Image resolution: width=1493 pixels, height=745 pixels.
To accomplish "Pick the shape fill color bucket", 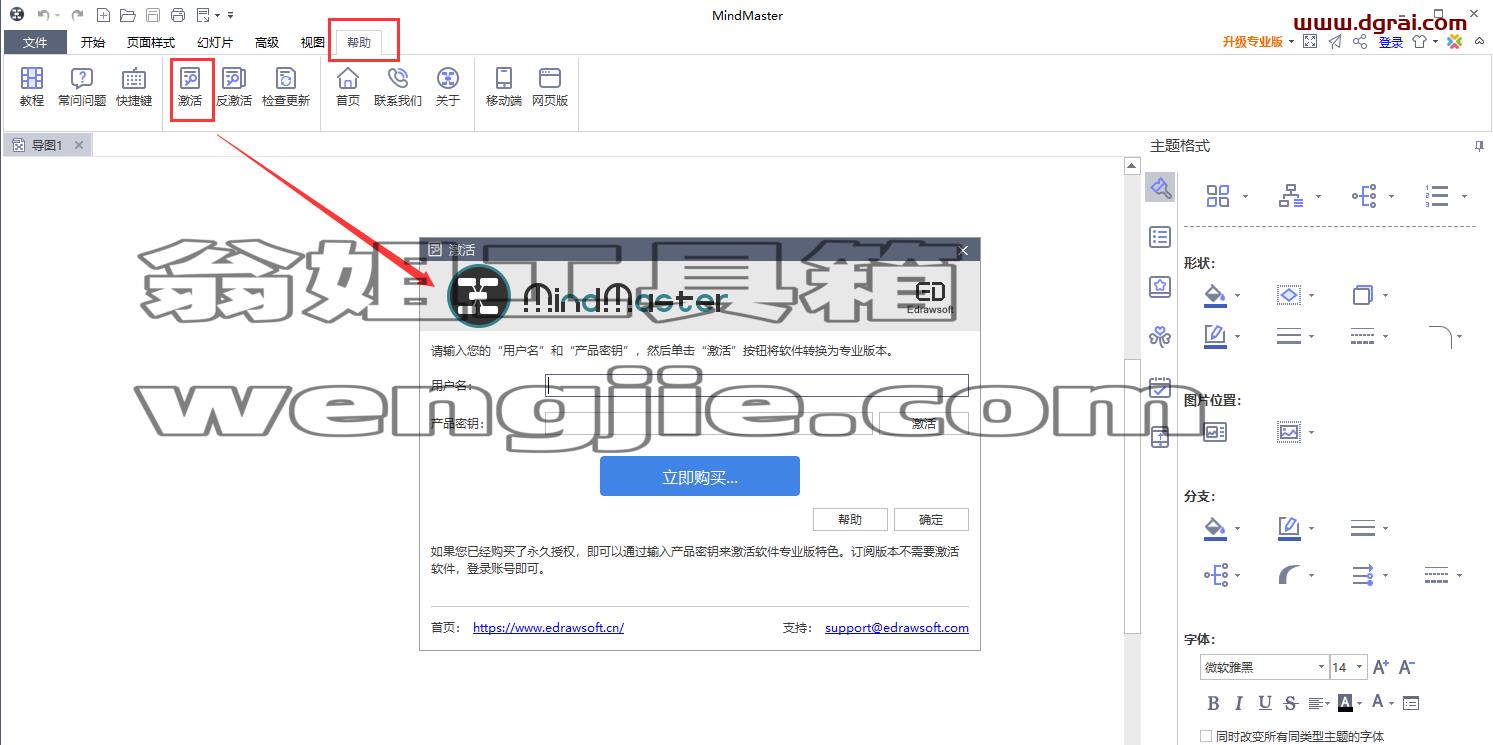I will pyautogui.click(x=1215, y=295).
